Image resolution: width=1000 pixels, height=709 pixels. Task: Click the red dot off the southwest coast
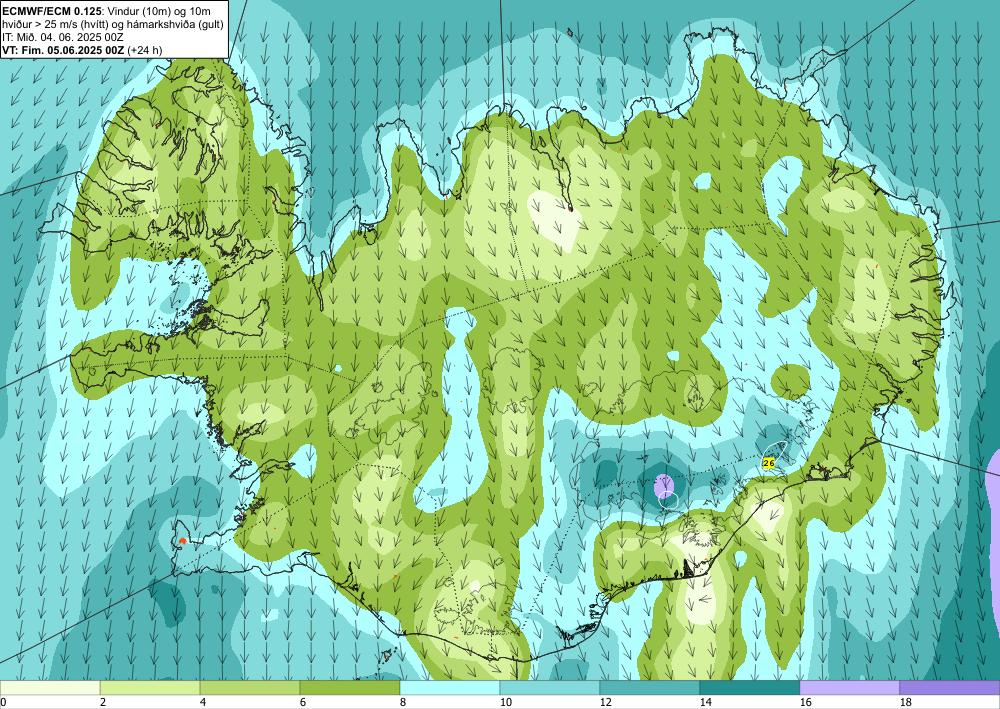click(x=182, y=541)
